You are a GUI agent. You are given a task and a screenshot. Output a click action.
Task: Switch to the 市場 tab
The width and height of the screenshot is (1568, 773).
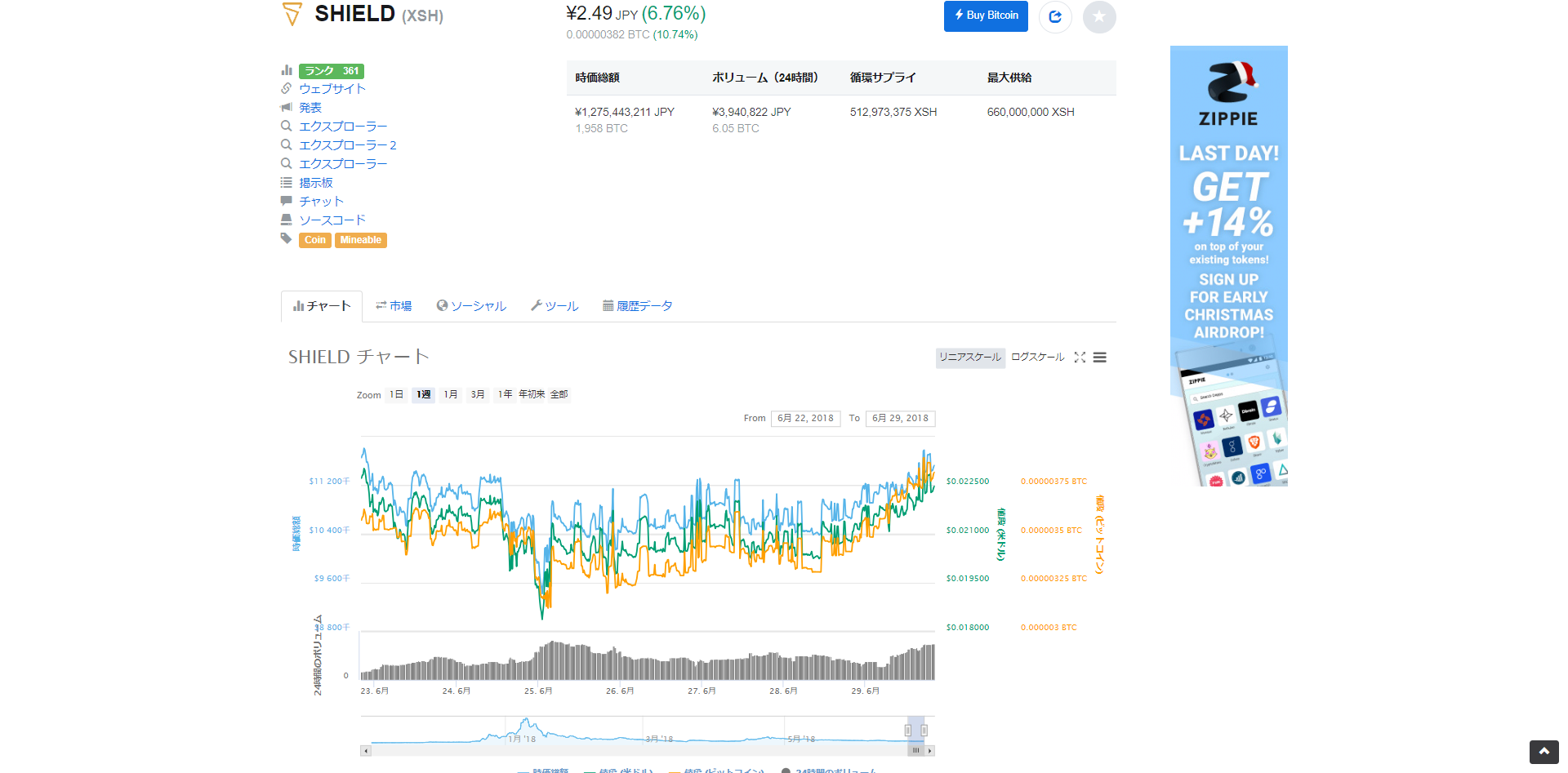(x=394, y=306)
